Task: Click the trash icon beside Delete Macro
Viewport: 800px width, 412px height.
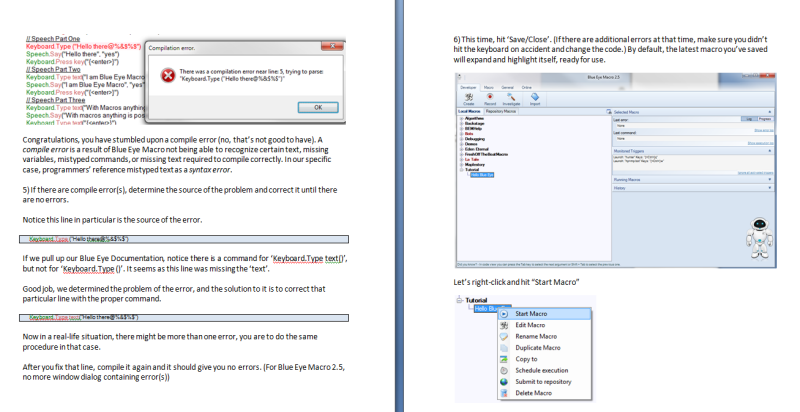Action: point(504,393)
